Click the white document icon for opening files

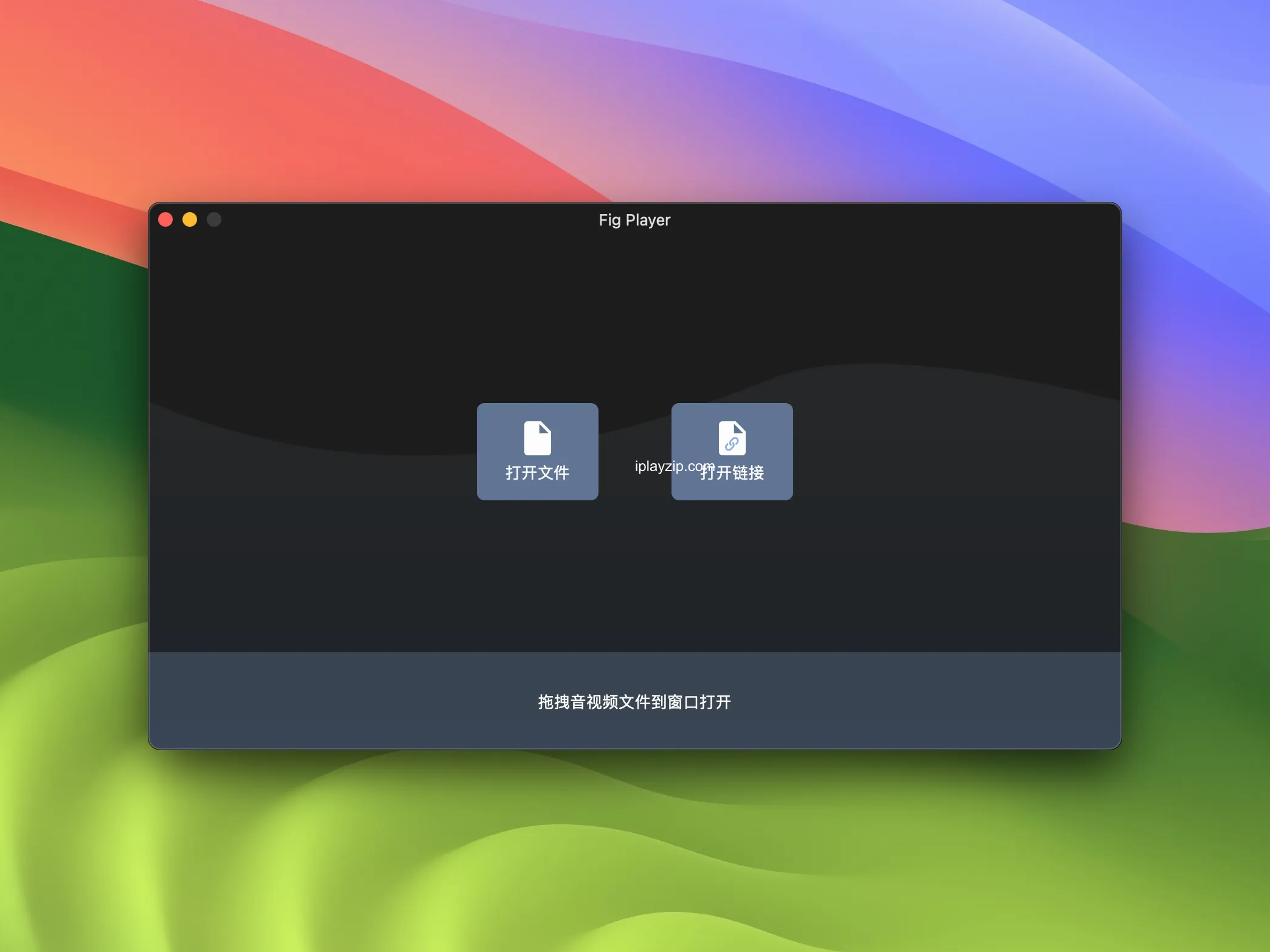click(x=537, y=438)
